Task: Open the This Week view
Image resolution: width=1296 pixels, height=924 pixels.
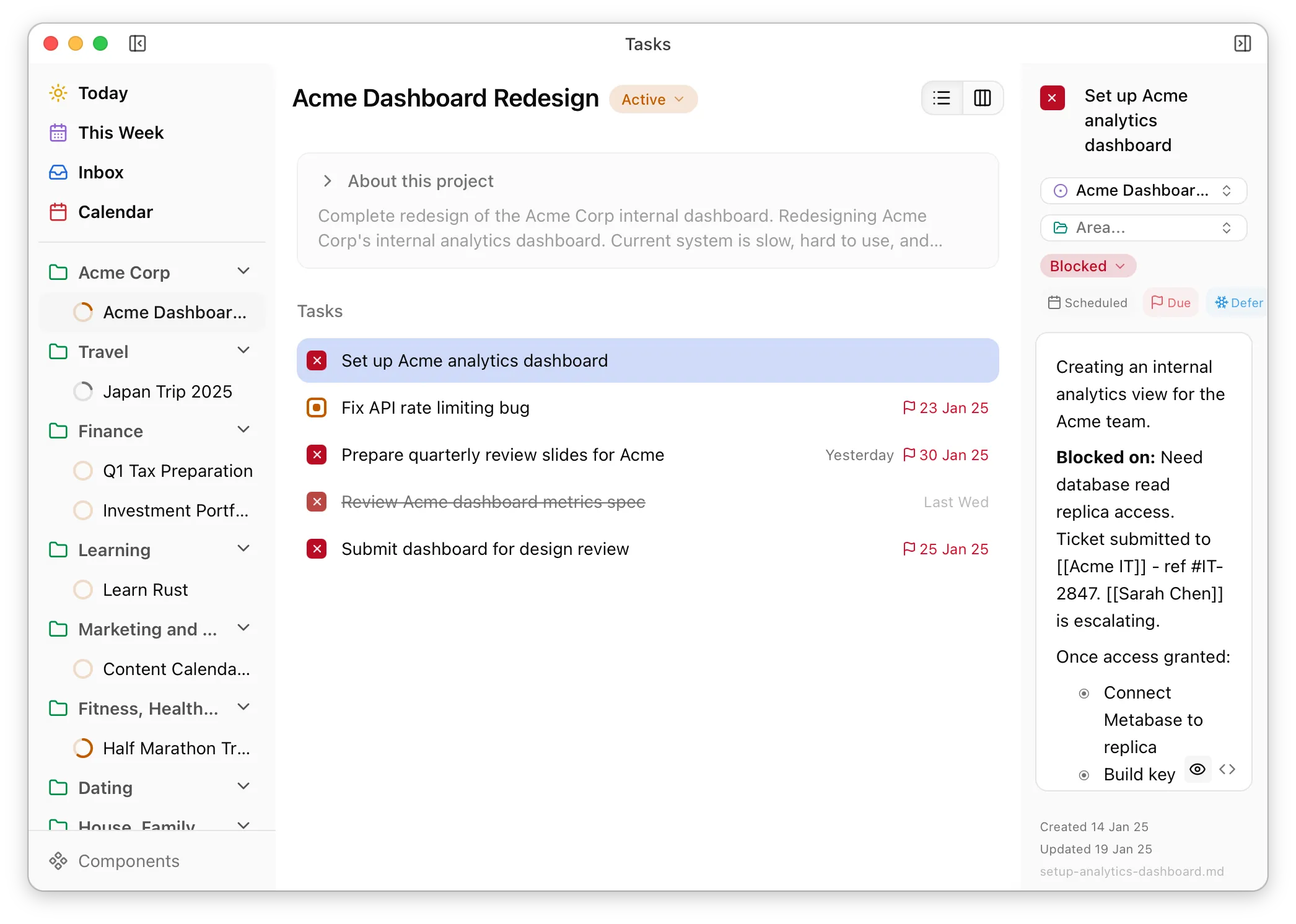Action: click(x=120, y=133)
